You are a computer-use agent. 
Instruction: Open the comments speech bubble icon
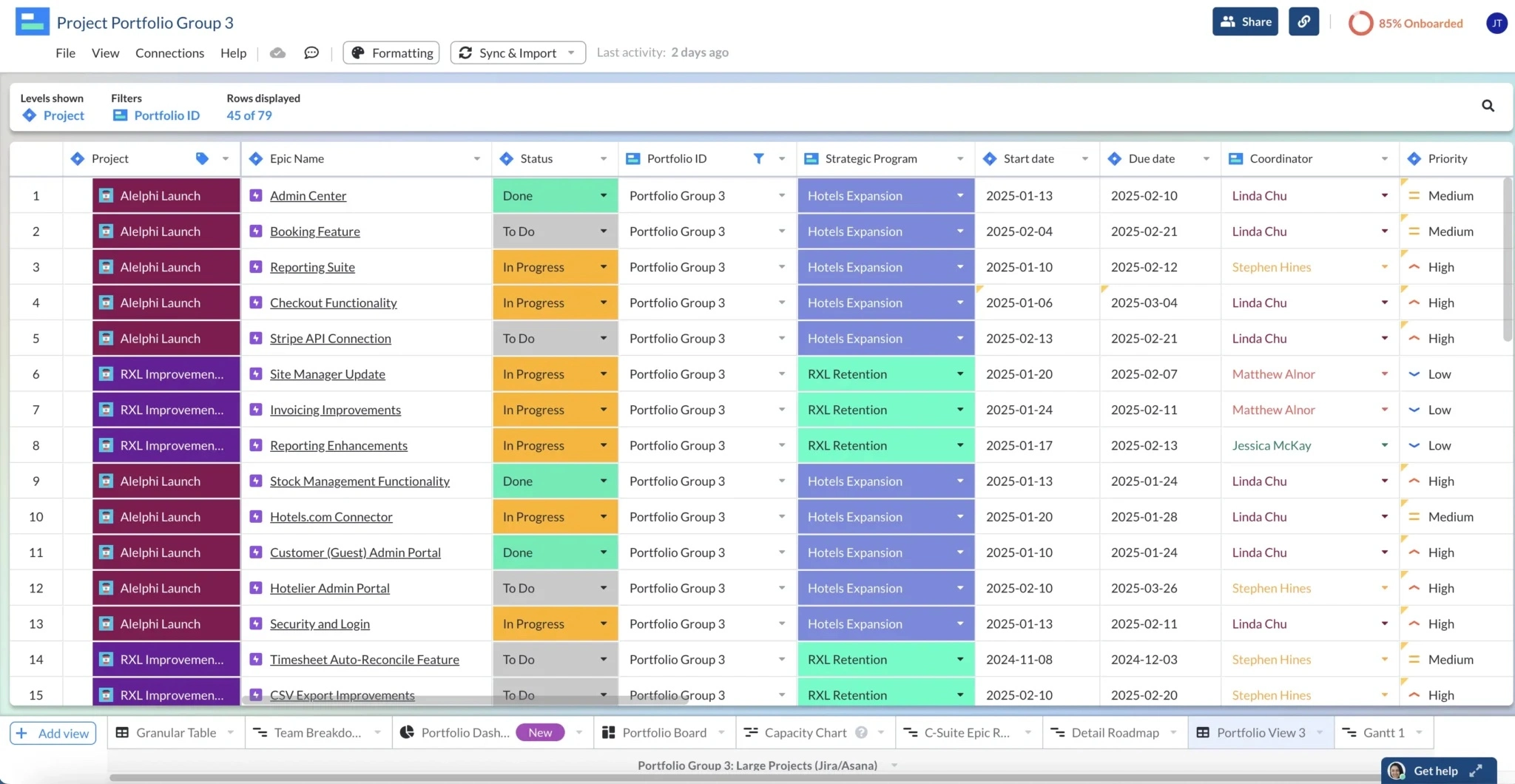tap(311, 53)
